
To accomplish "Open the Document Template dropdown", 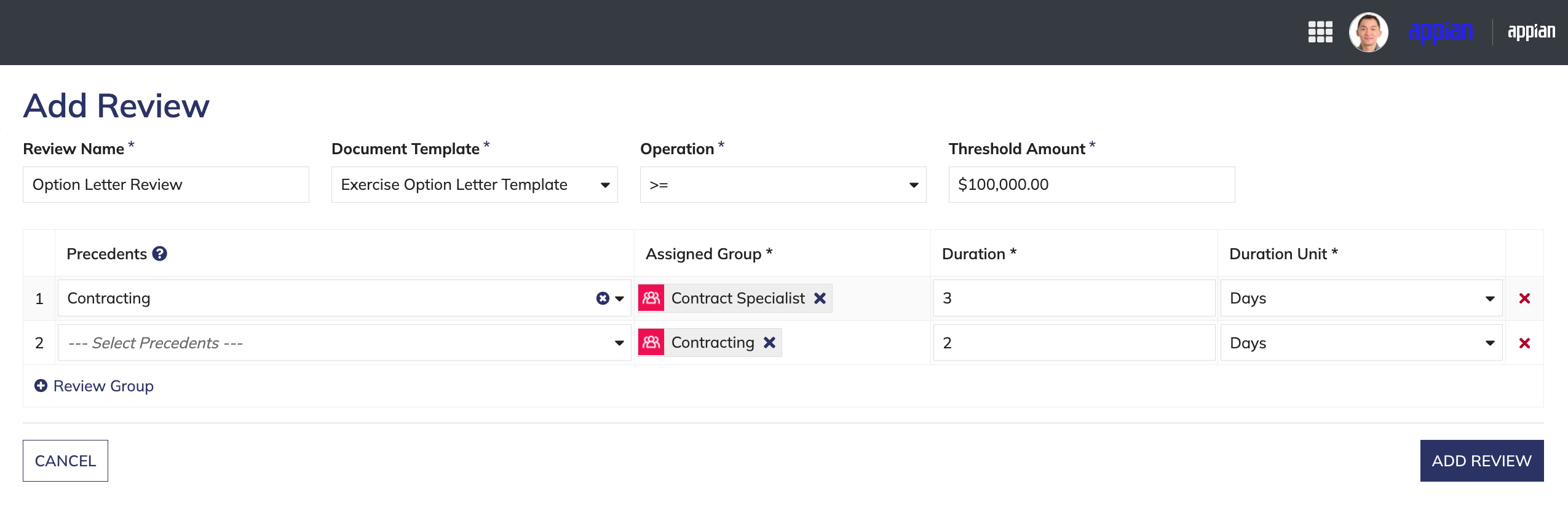I will point(475,185).
